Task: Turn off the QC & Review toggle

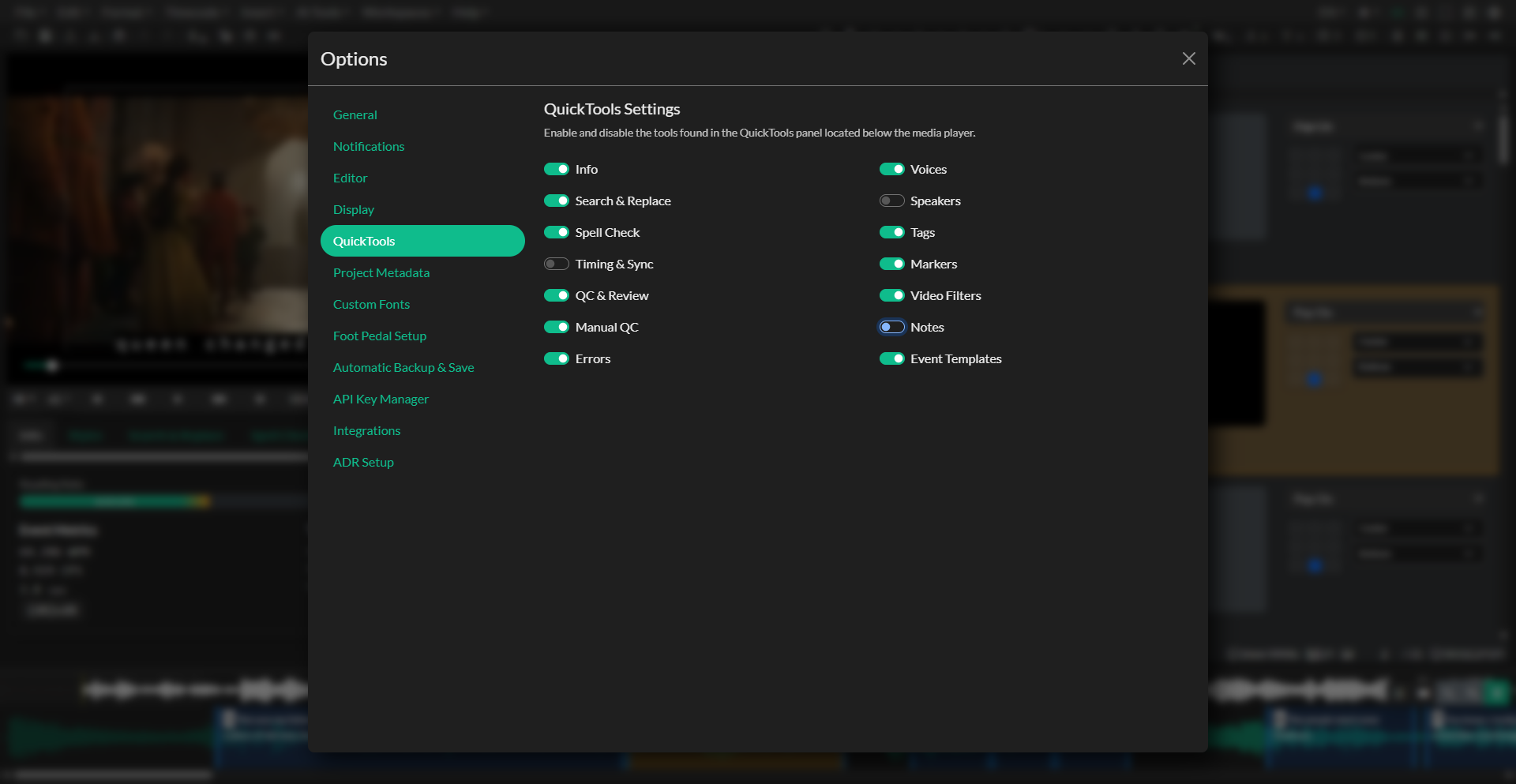Action: point(557,295)
